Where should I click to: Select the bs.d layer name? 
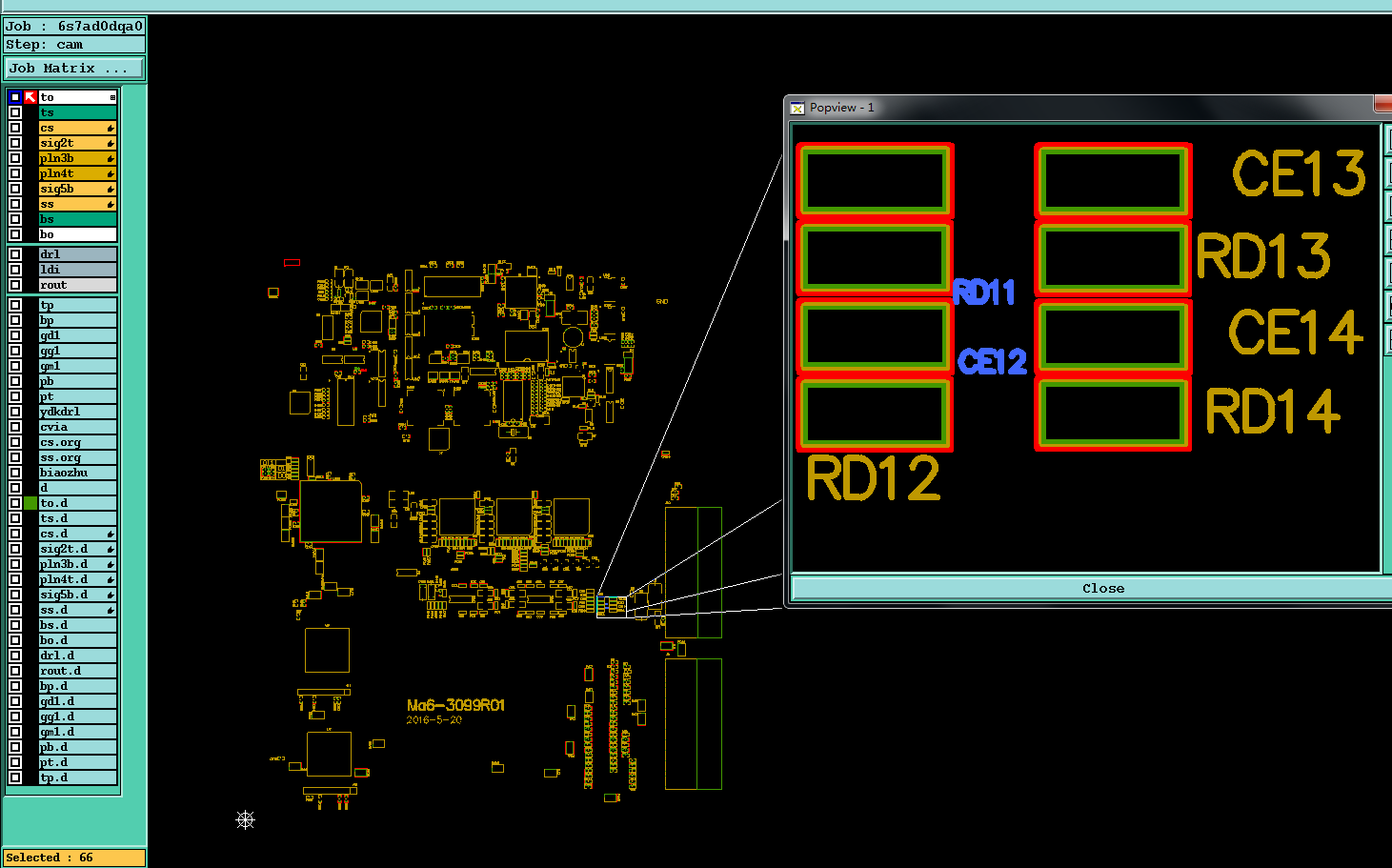[x=77, y=625]
